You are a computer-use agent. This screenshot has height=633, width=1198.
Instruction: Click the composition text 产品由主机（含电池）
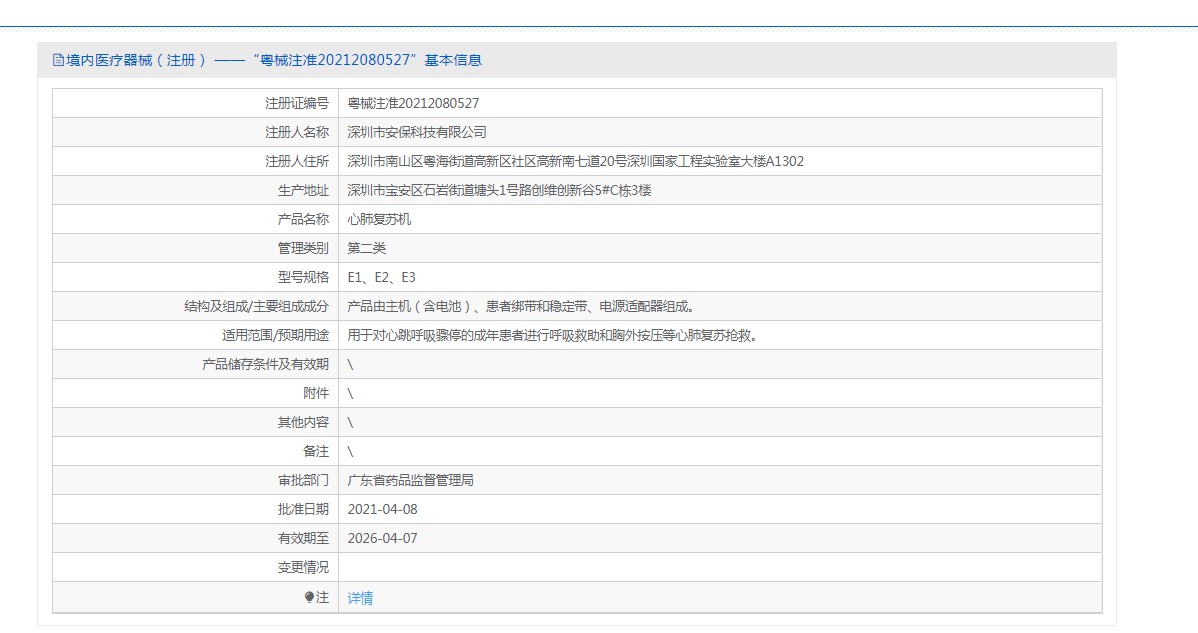521,306
